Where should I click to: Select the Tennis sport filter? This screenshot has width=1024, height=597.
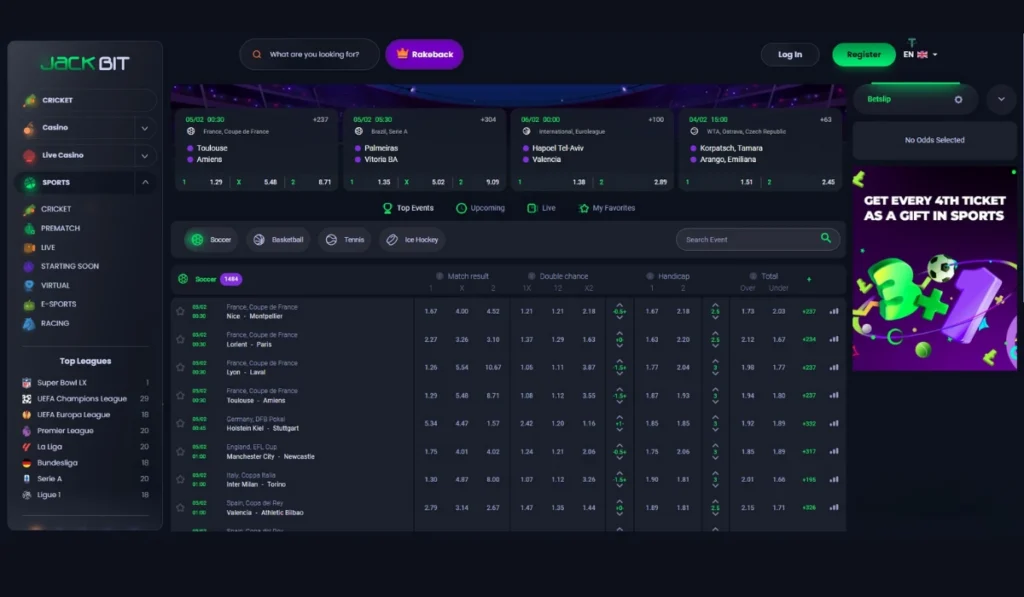point(345,240)
